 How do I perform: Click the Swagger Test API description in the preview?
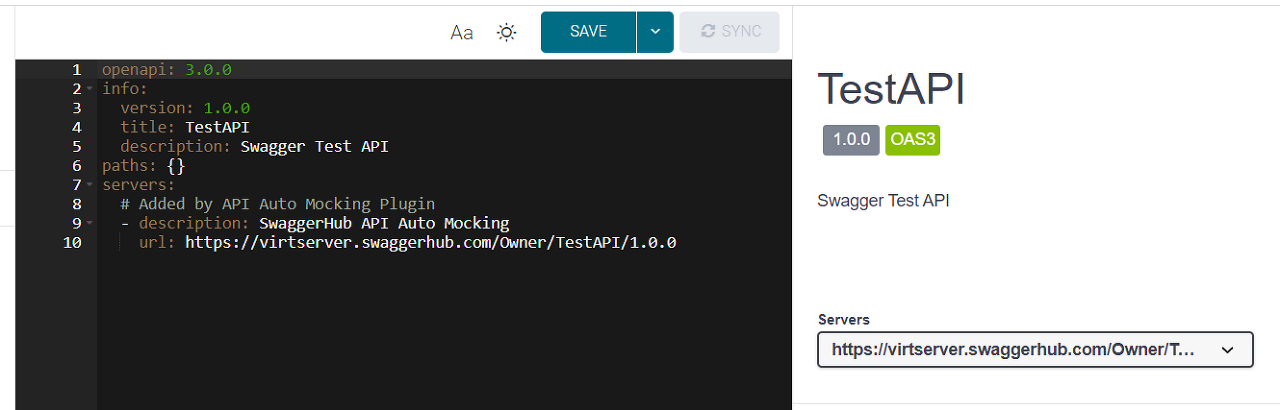pos(883,200)
